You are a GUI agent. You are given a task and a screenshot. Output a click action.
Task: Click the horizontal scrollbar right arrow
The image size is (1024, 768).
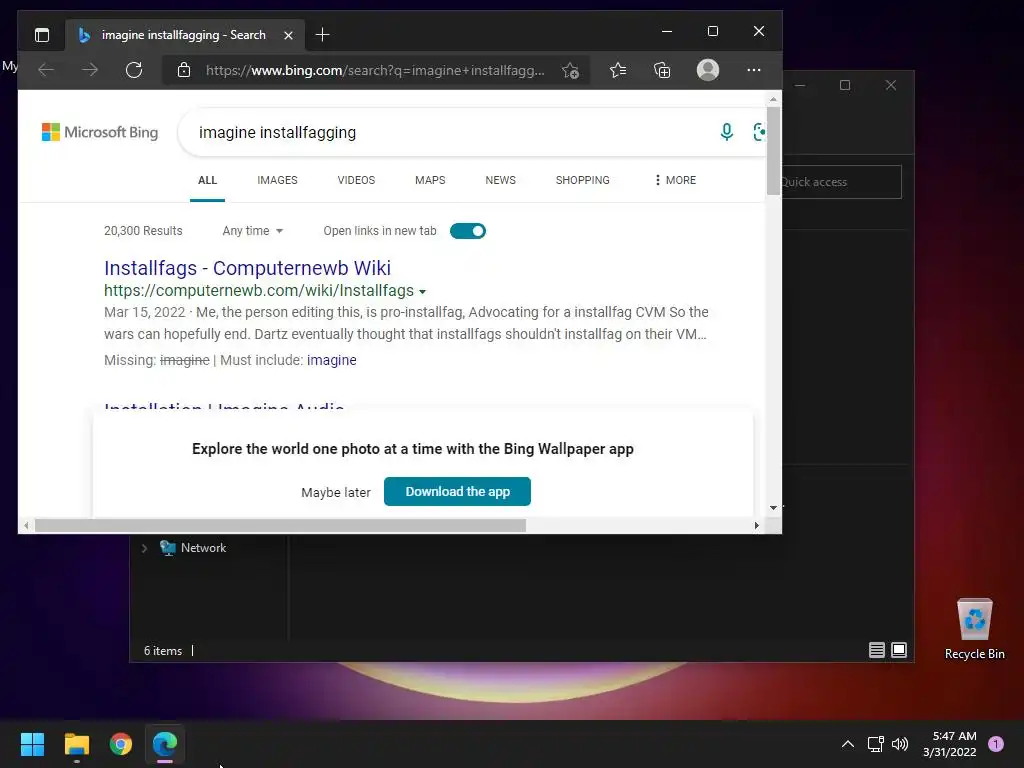(757, 526)
